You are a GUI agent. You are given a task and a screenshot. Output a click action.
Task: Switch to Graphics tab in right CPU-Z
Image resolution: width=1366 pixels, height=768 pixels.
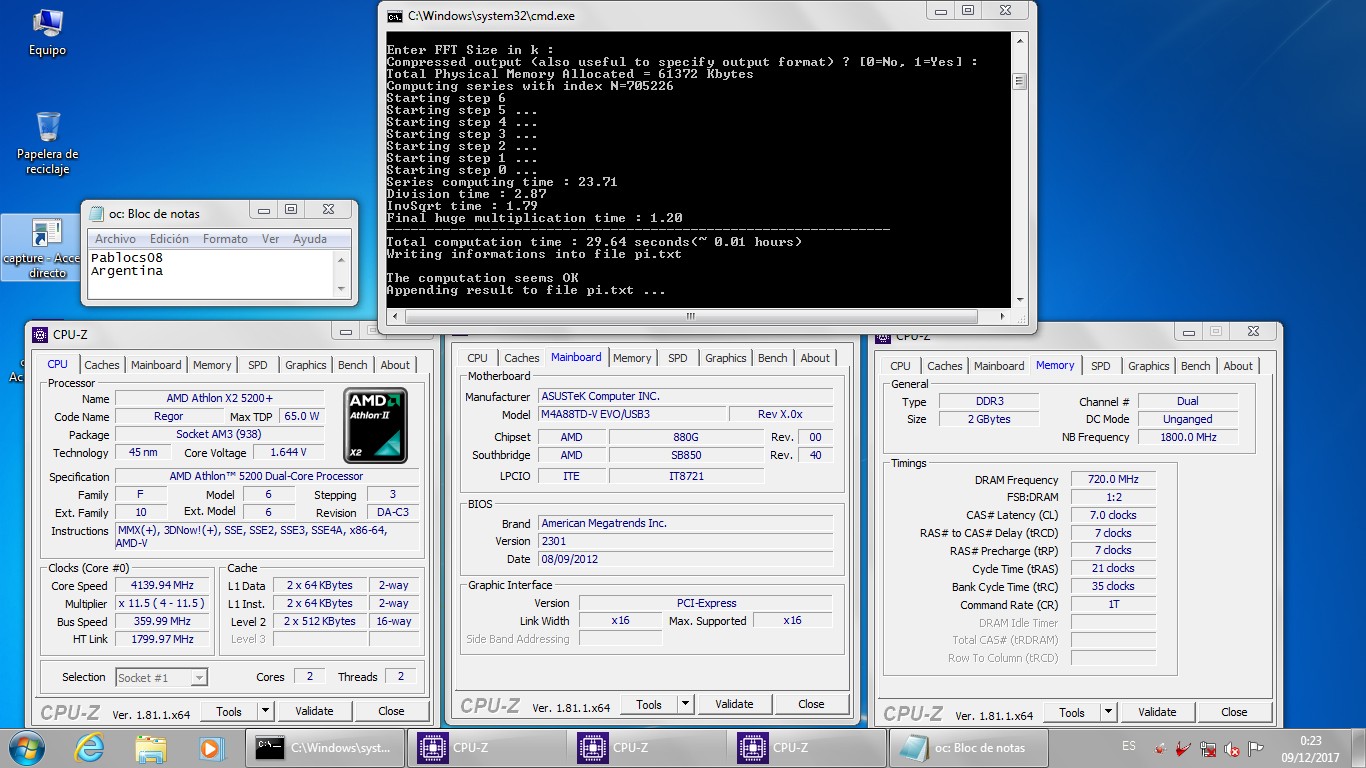(x=1148, y=366)
